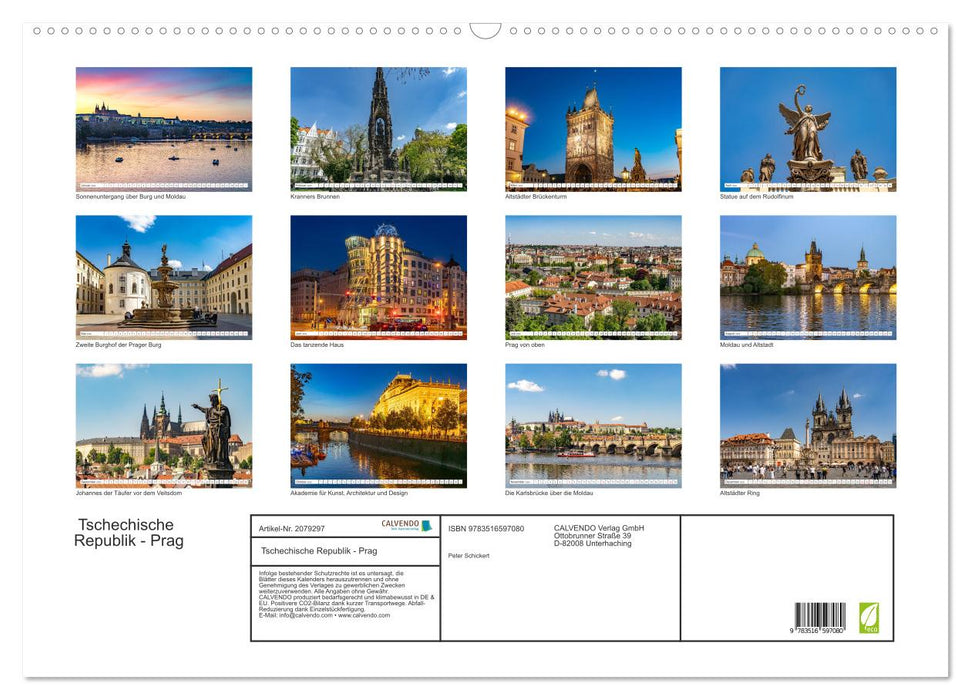Click the calendar strip under Moldau und Altstadt

pos(807,336)
